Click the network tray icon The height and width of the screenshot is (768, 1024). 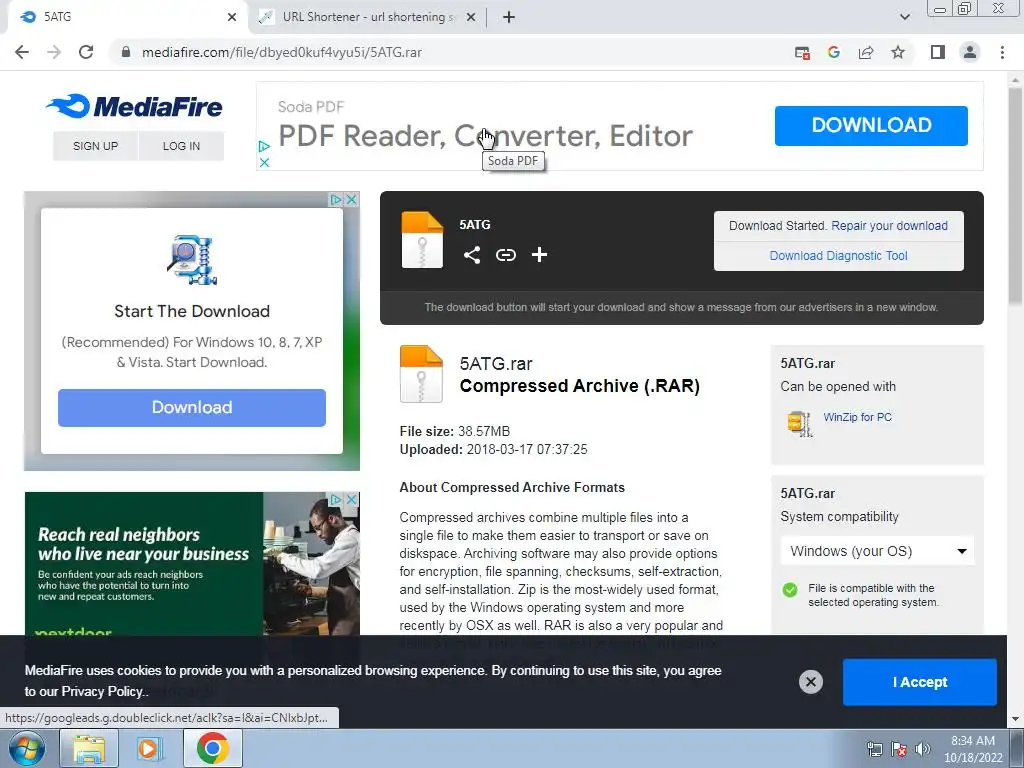pos(874,749)
